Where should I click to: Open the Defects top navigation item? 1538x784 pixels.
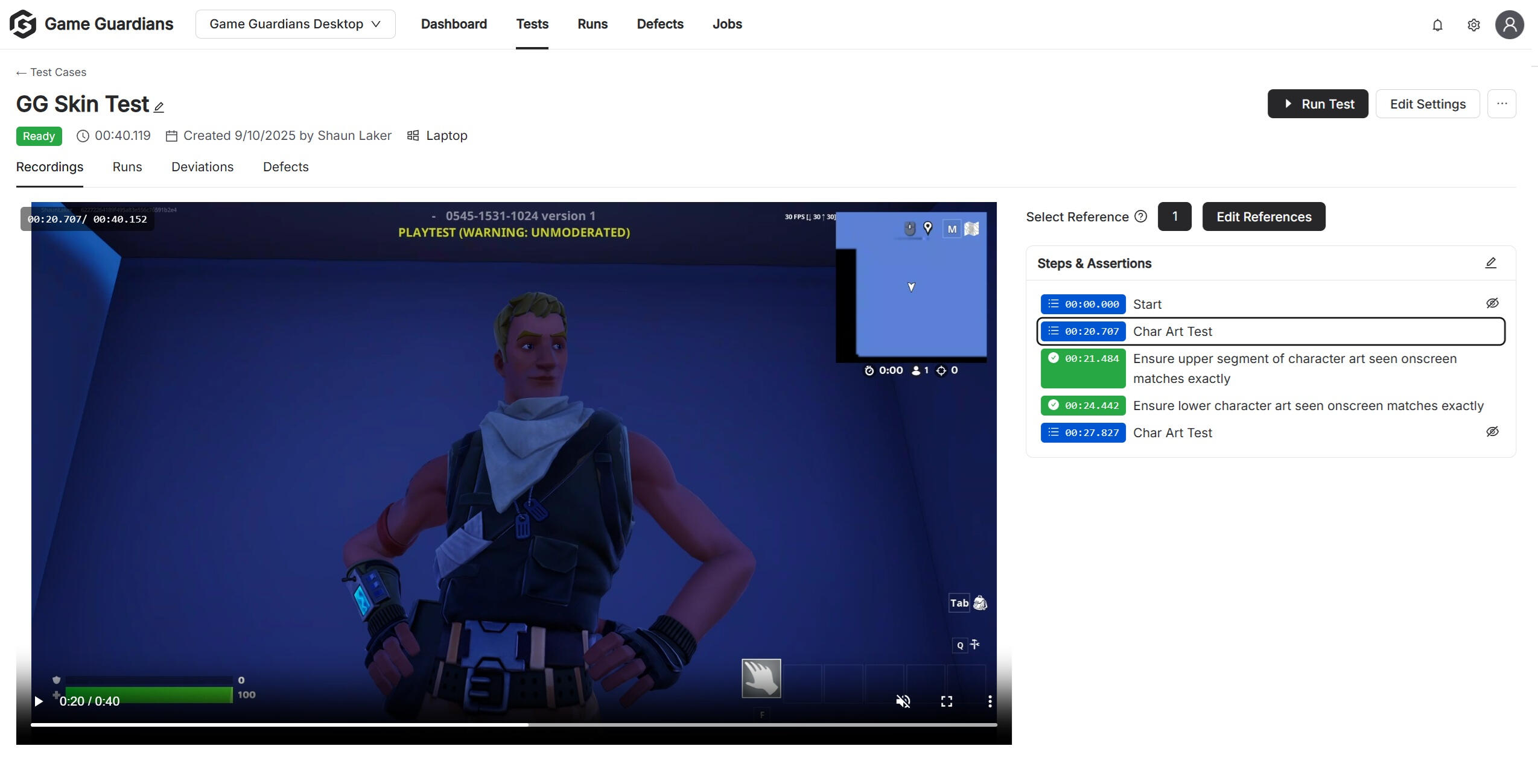click(660, 24)
